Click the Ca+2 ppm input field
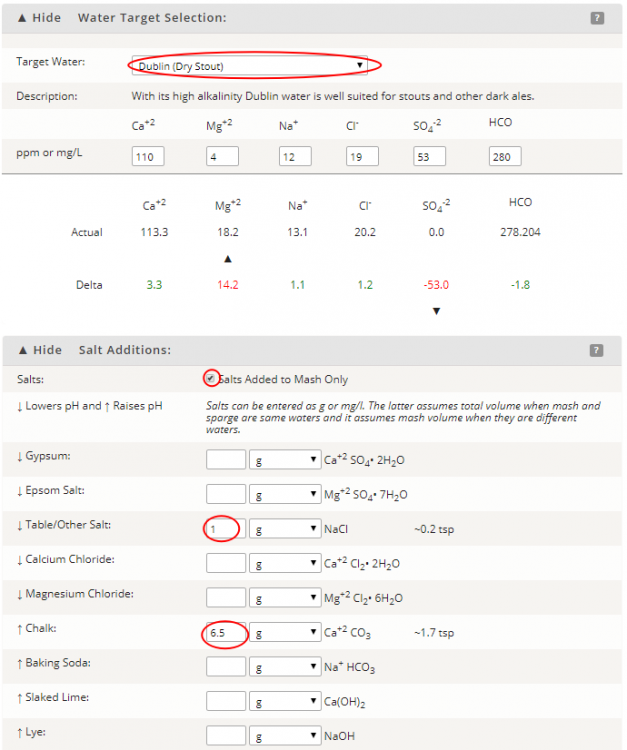The width and height of the screenshot is (627, 750). (148, 157)
